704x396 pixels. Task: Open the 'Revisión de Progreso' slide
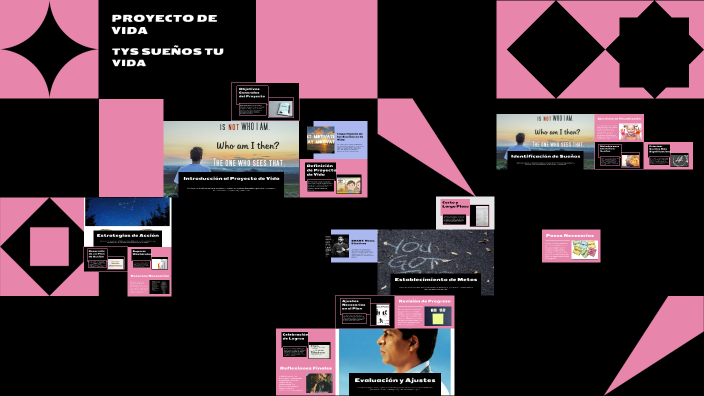(424, 312)
